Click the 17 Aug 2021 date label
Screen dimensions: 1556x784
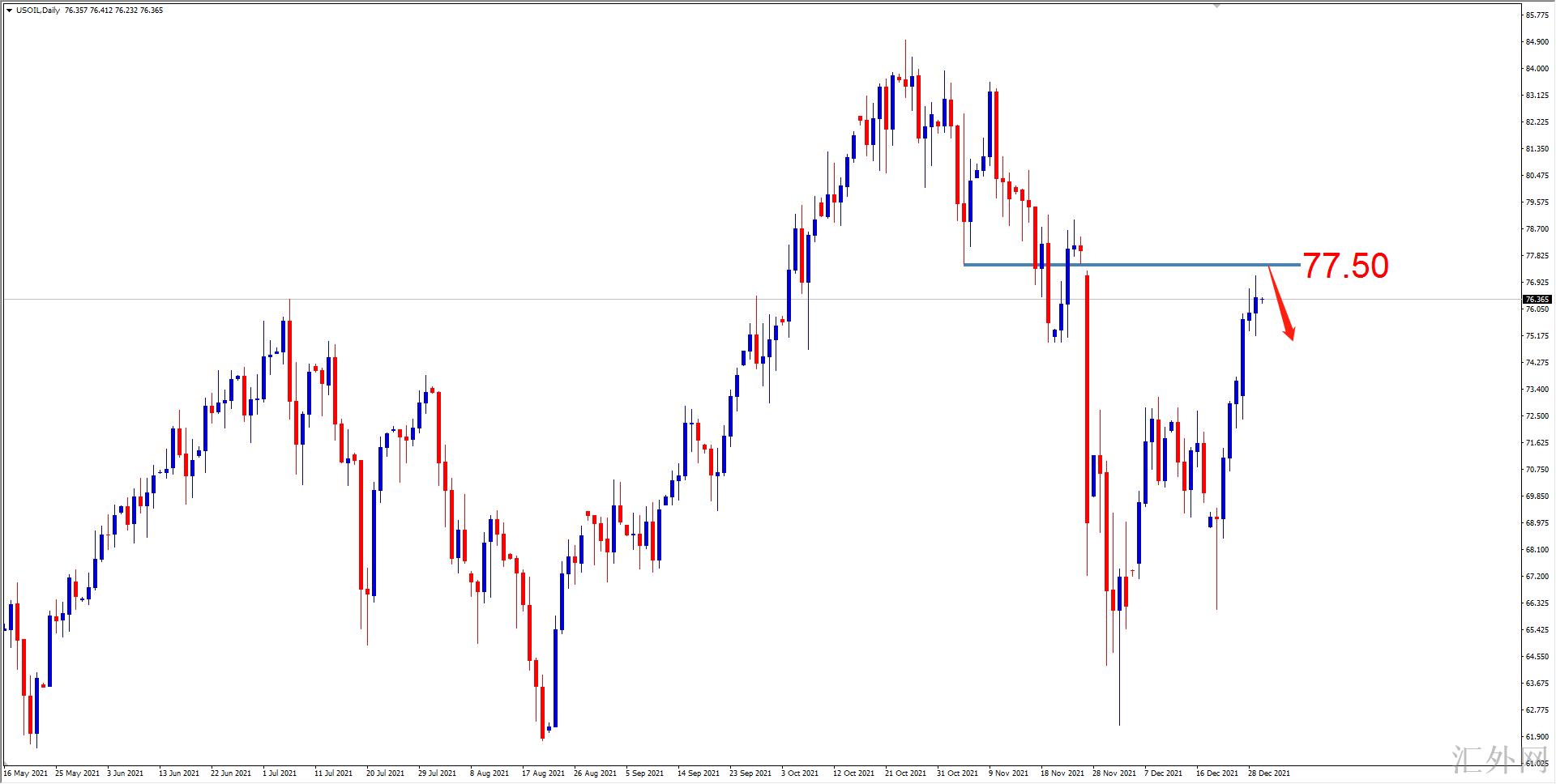tap(543, 773)
